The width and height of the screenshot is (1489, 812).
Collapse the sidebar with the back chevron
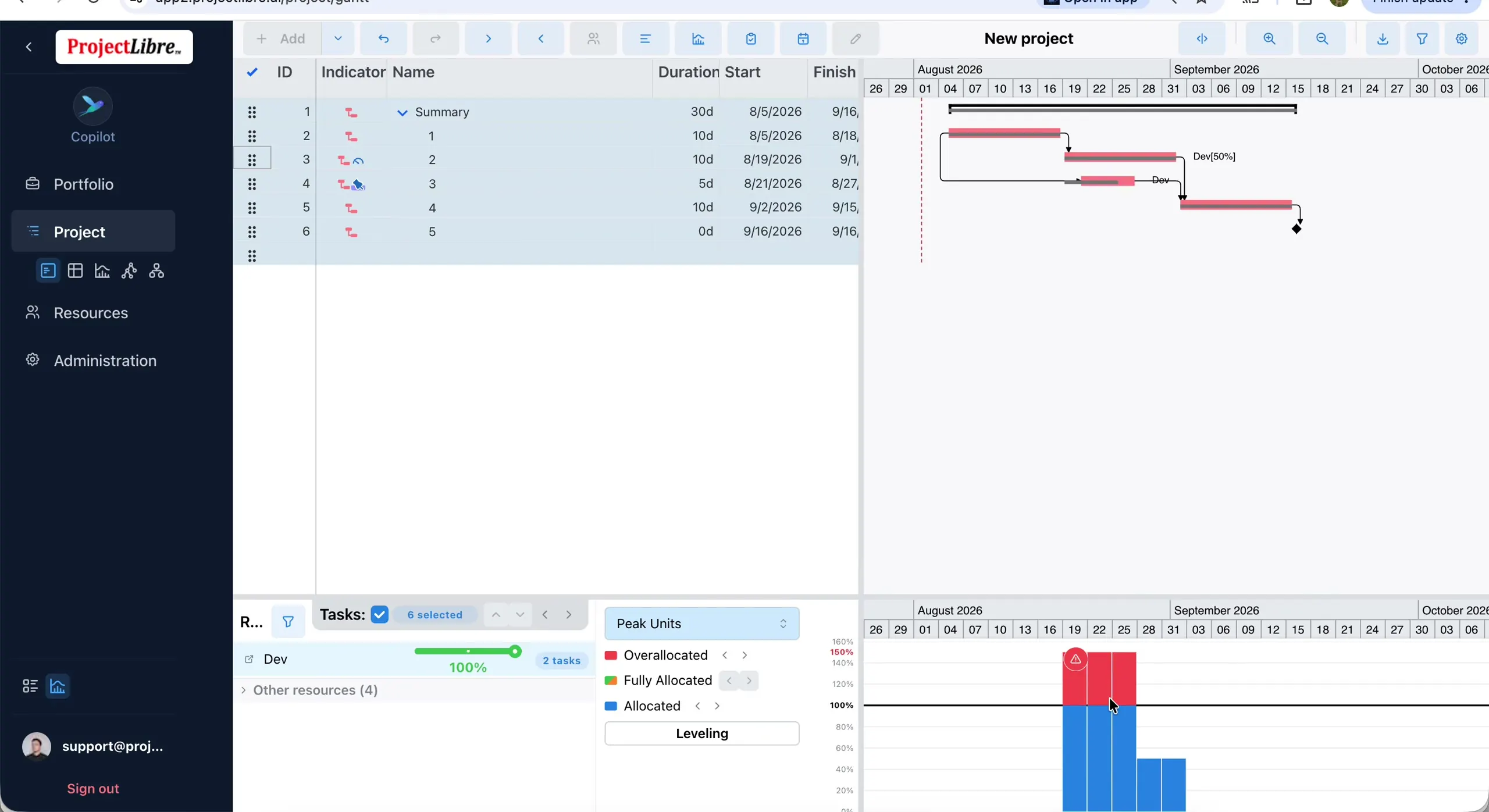pyautogui.click(x=29, y=47)
